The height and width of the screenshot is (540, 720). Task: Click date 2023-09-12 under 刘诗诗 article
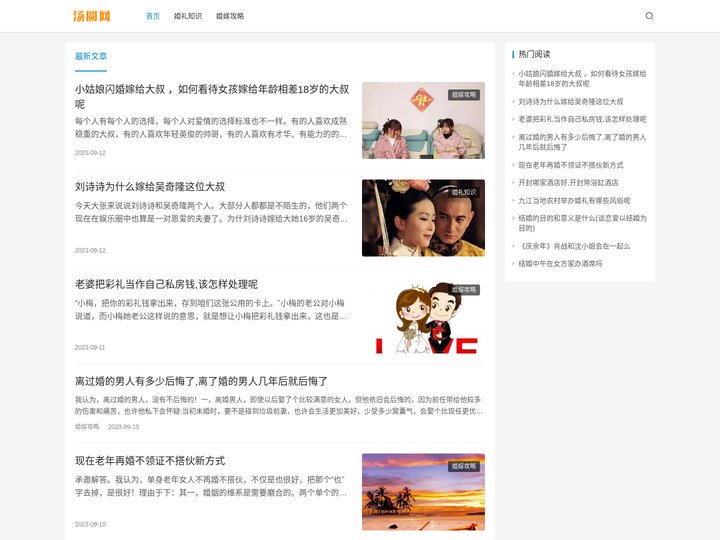click(x=90, y=250)
